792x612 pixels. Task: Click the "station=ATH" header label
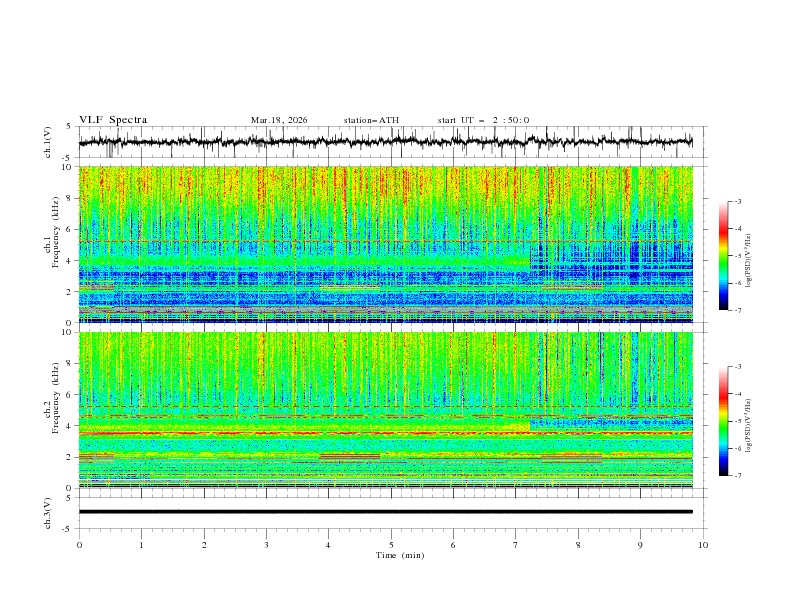tap(371, 120)
